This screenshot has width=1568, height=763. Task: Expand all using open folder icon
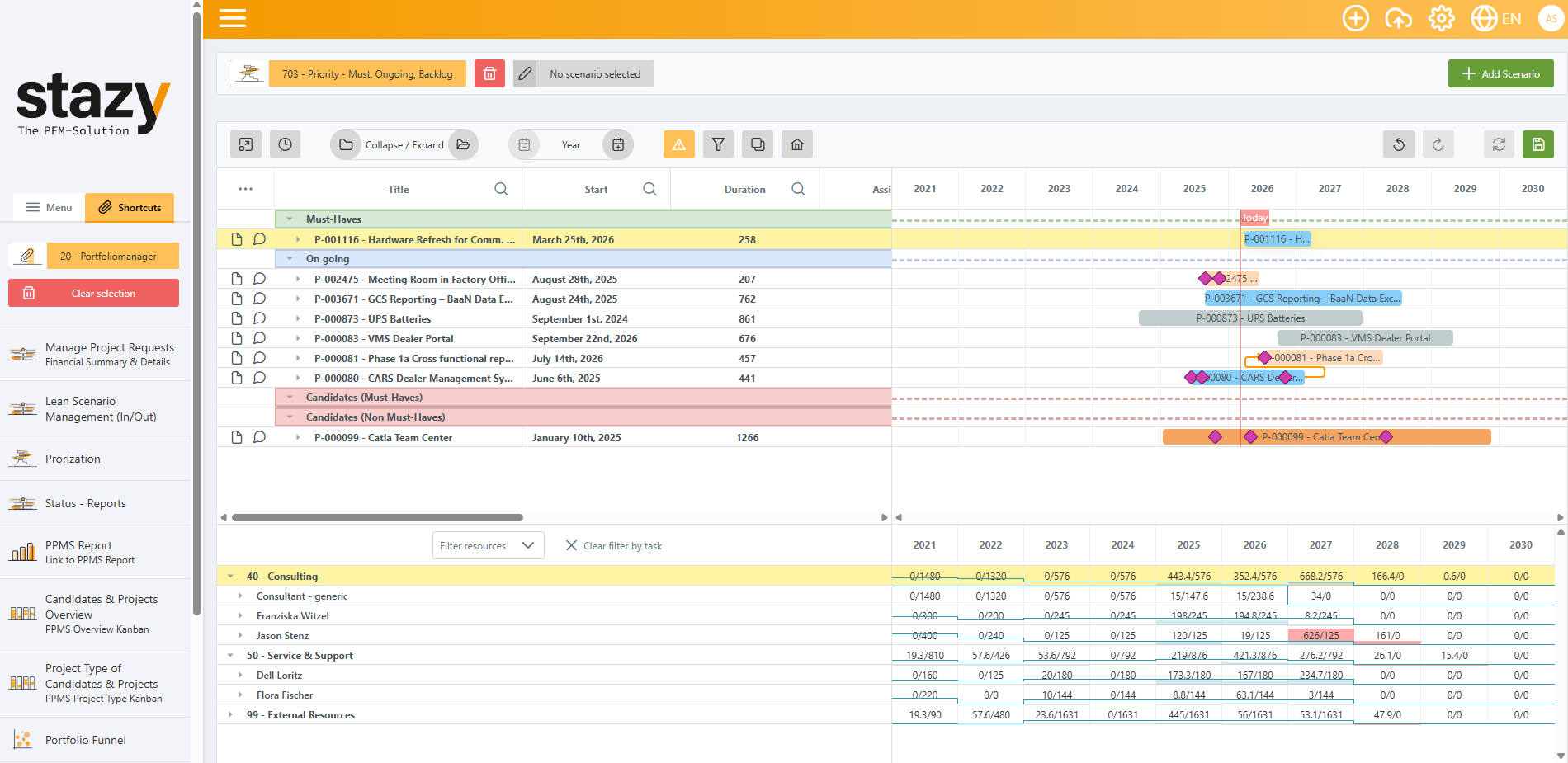click(x=463, y=144)
